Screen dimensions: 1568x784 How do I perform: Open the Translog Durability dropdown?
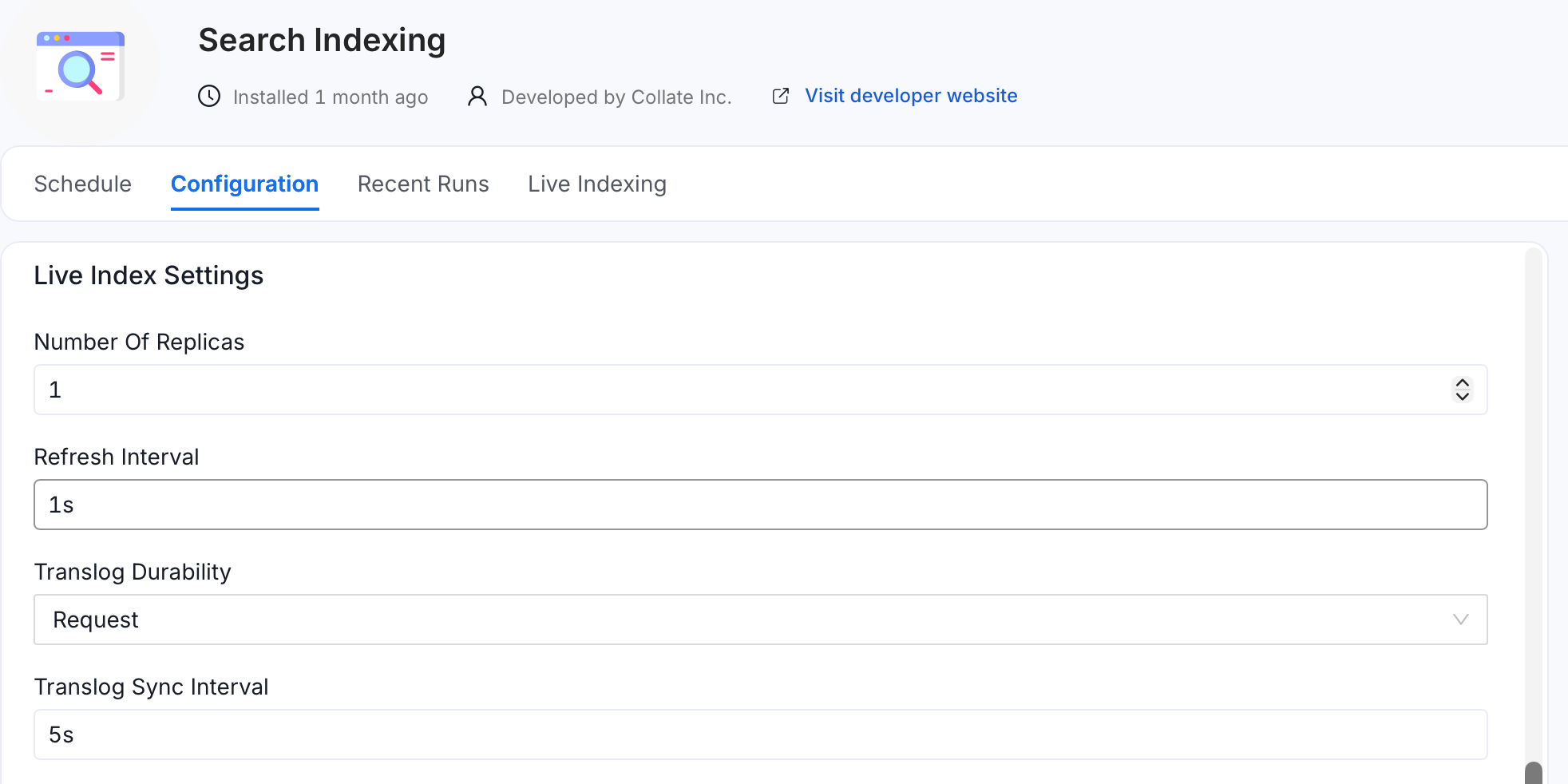pos(760,620)
